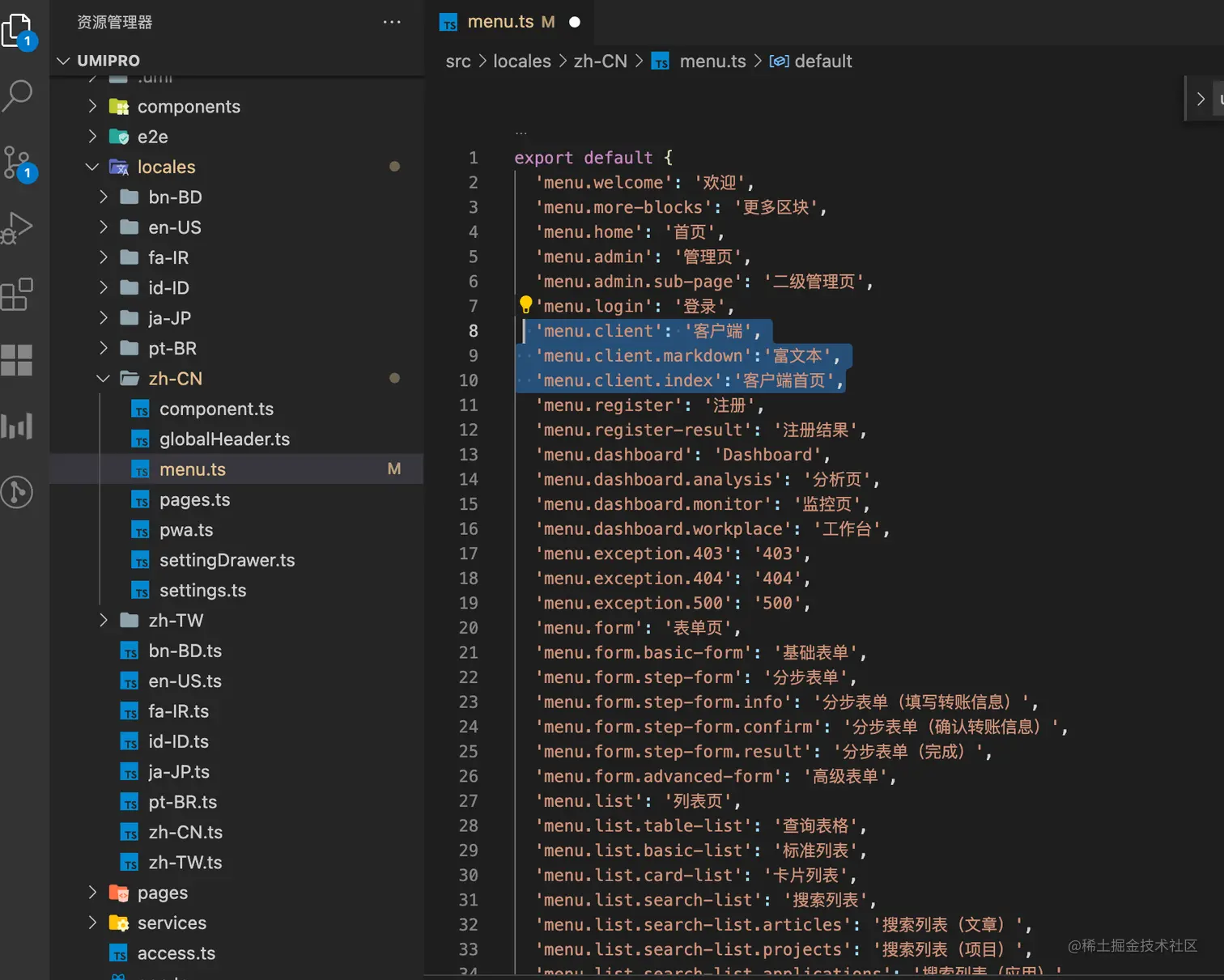Click the unsaved dot on menu.ts tab
The image size is (1224, 980).
(x=575, y=22)
